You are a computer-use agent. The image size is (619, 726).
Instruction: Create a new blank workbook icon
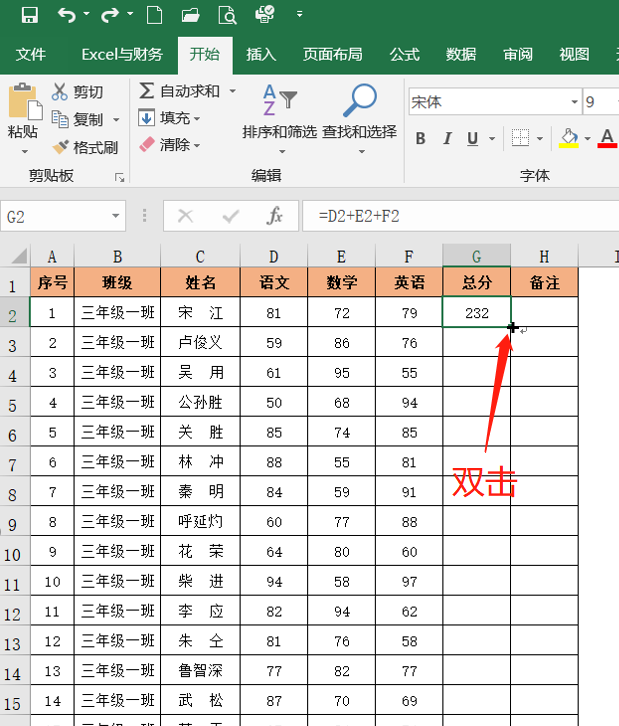pos(154,15)
